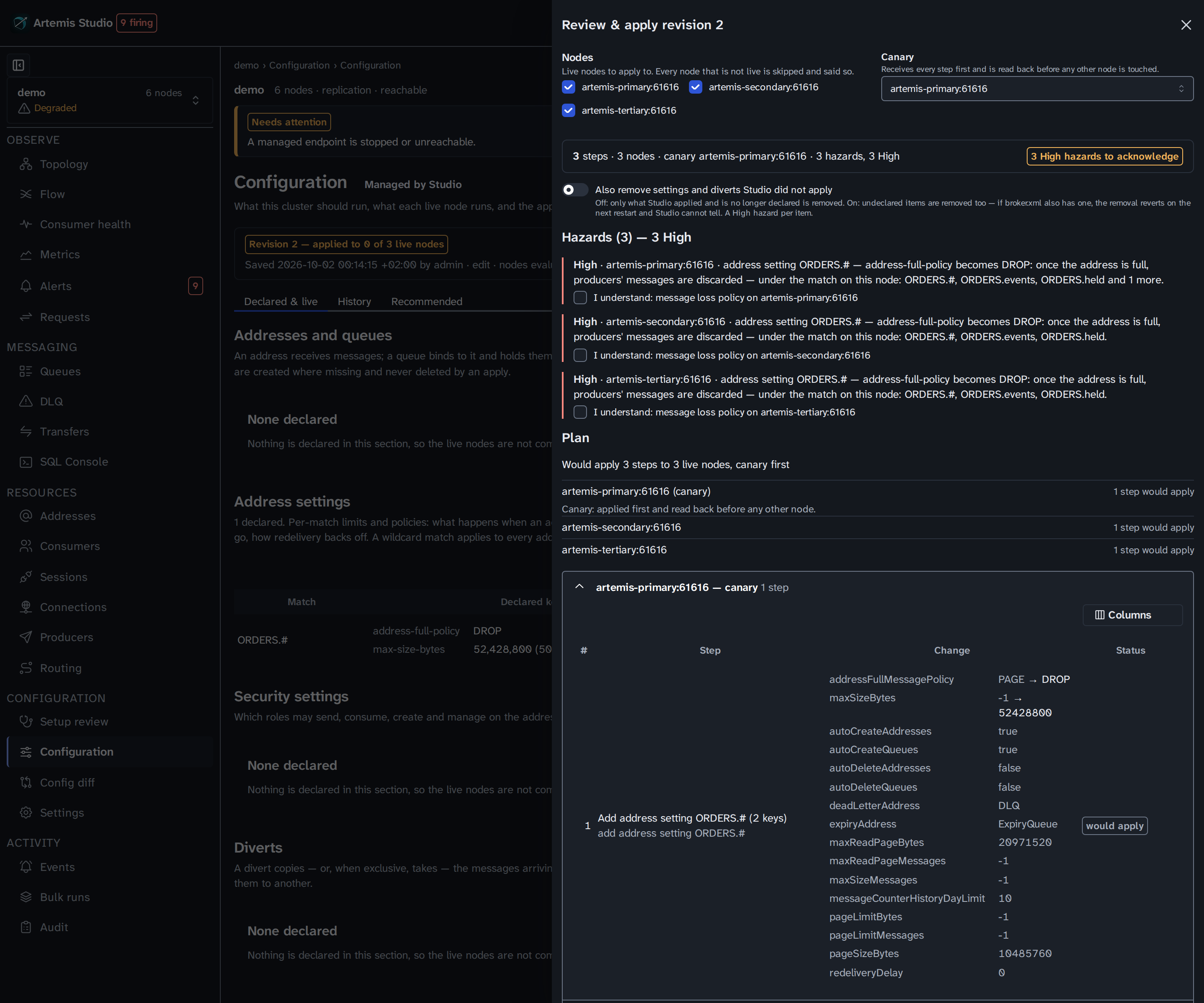
Task: Click the Alerts count badge 9
Action: 196,286
